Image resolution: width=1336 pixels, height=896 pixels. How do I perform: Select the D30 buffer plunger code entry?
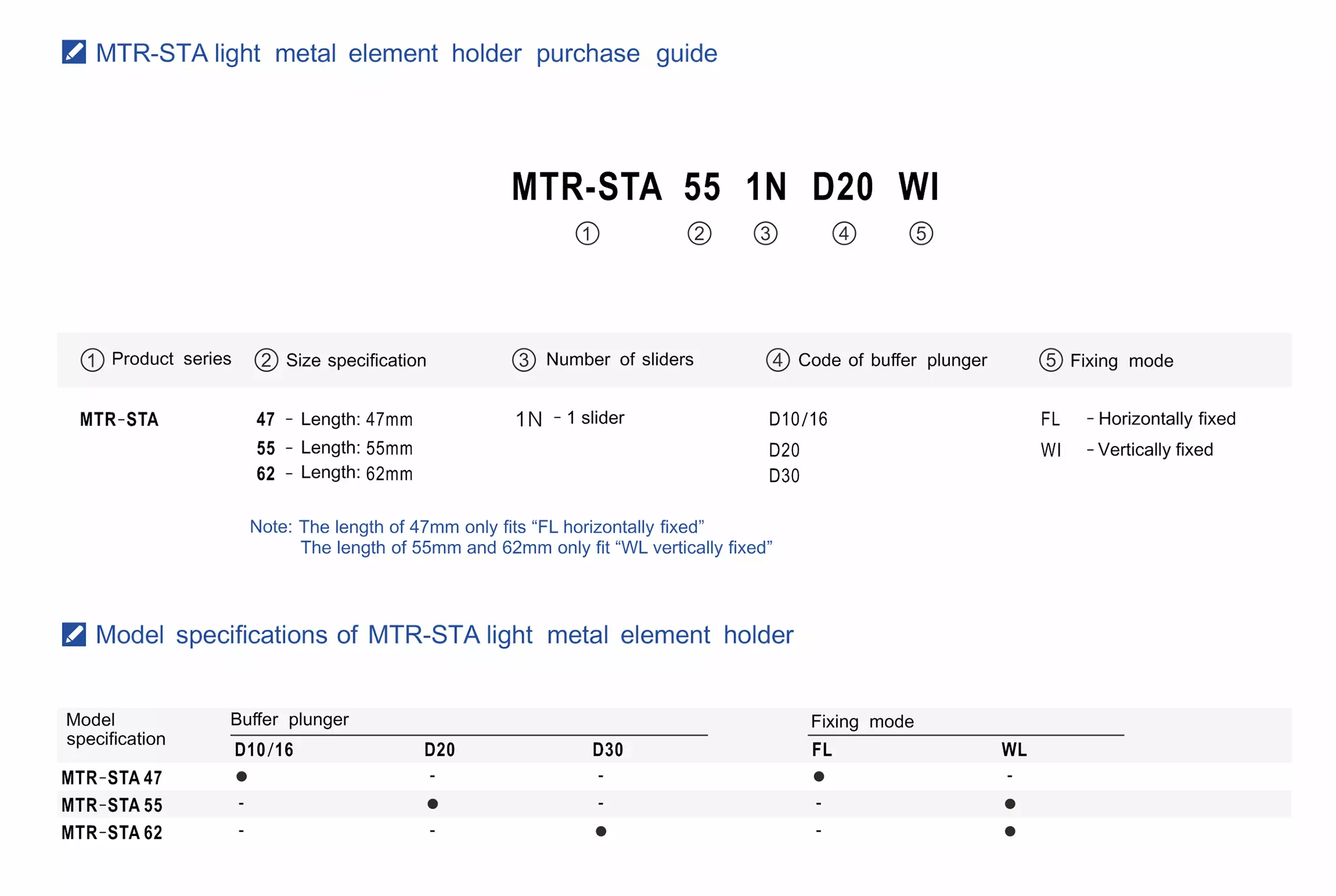[784, 475]
